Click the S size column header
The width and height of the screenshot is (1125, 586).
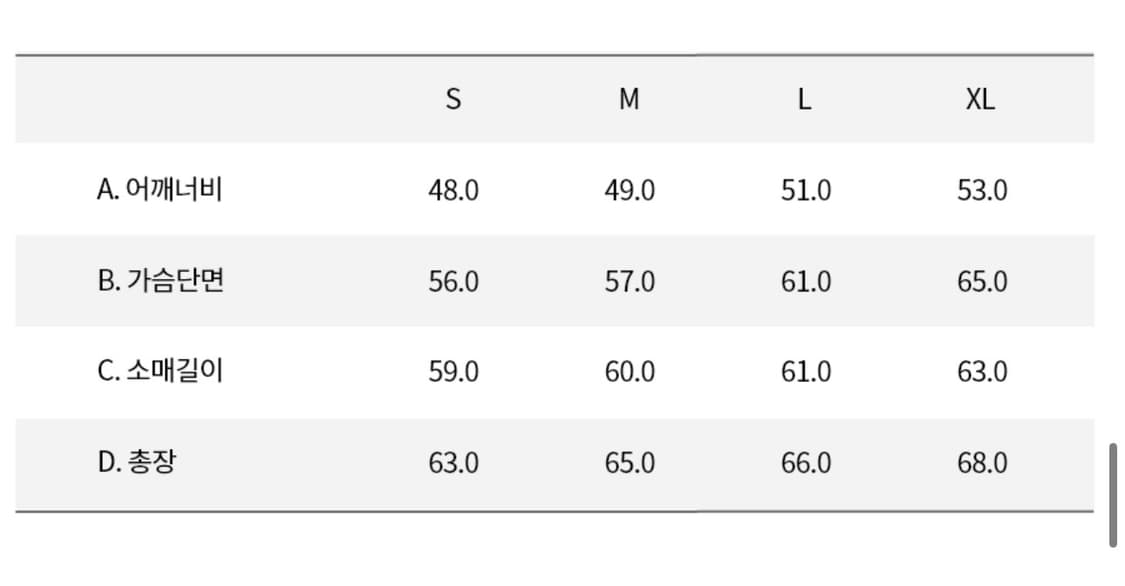(453, 99)
